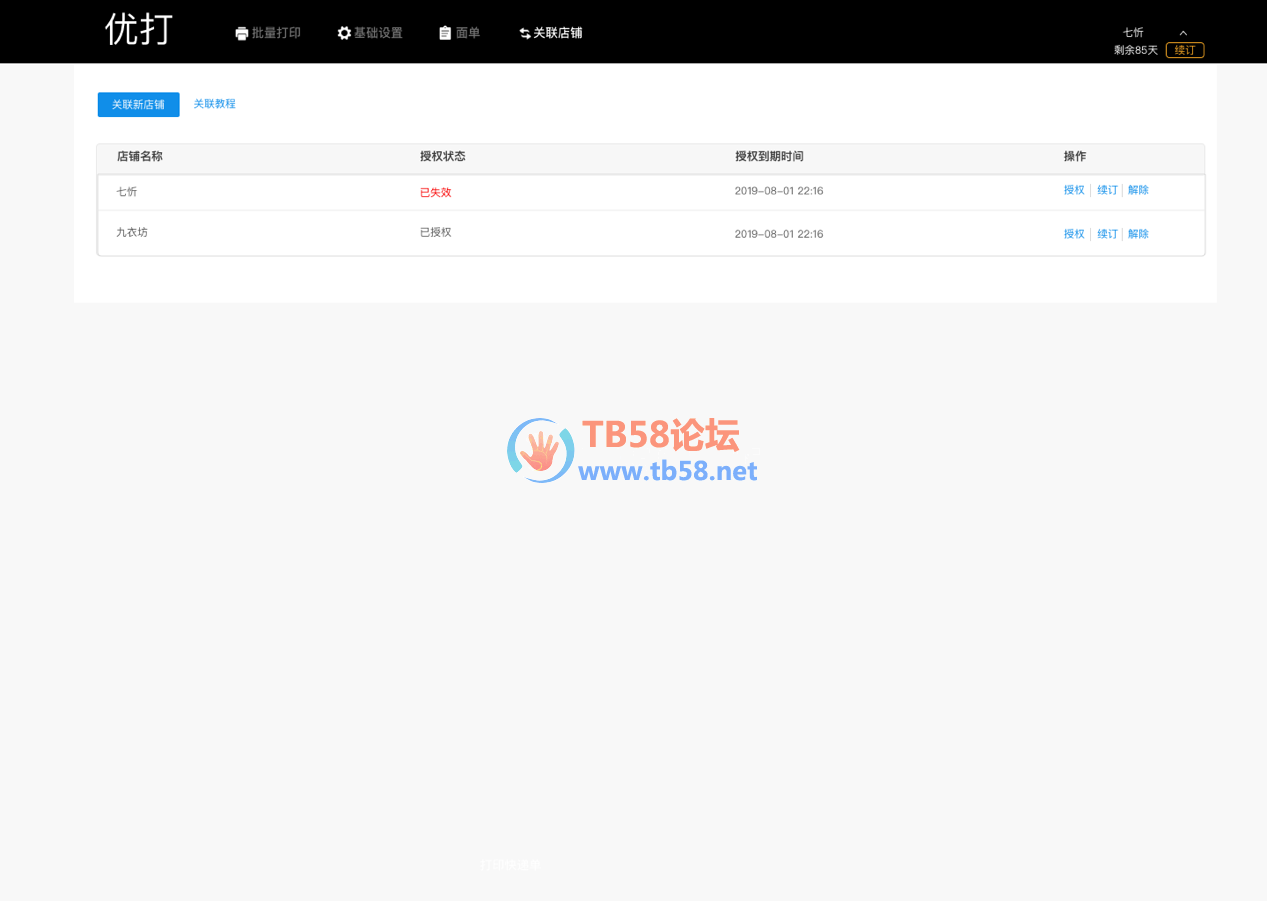
Task: Click the 授权到期时间 column header
Action: (x=769, y=157)
